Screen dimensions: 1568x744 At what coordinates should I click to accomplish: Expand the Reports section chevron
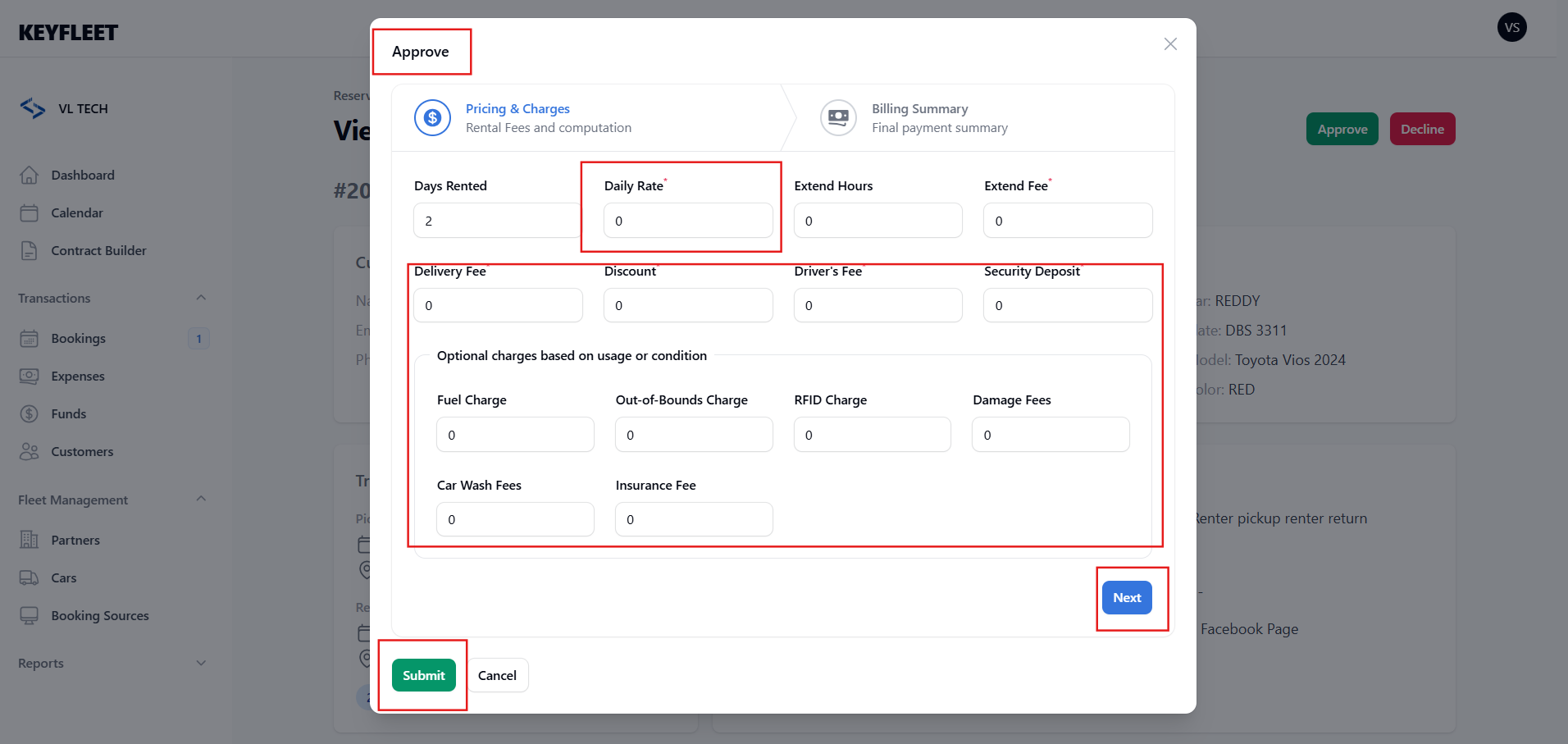[x=201, y=663]
